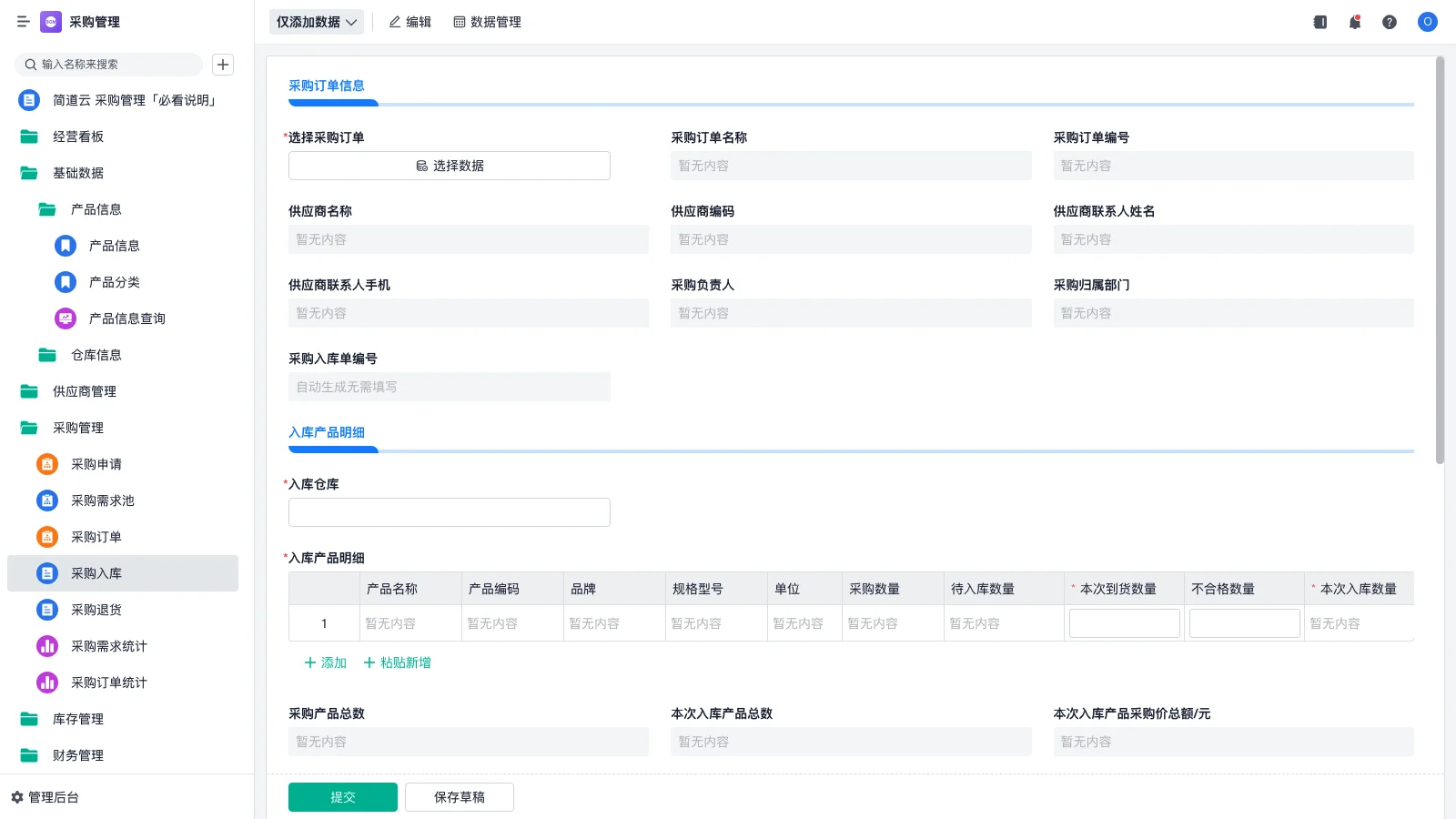The width and height of the screenshot is (1456, 819).
Task: Click the 采购入库单编号 auto-generated field
Action: pyautogui.click(x=450, y=387)
